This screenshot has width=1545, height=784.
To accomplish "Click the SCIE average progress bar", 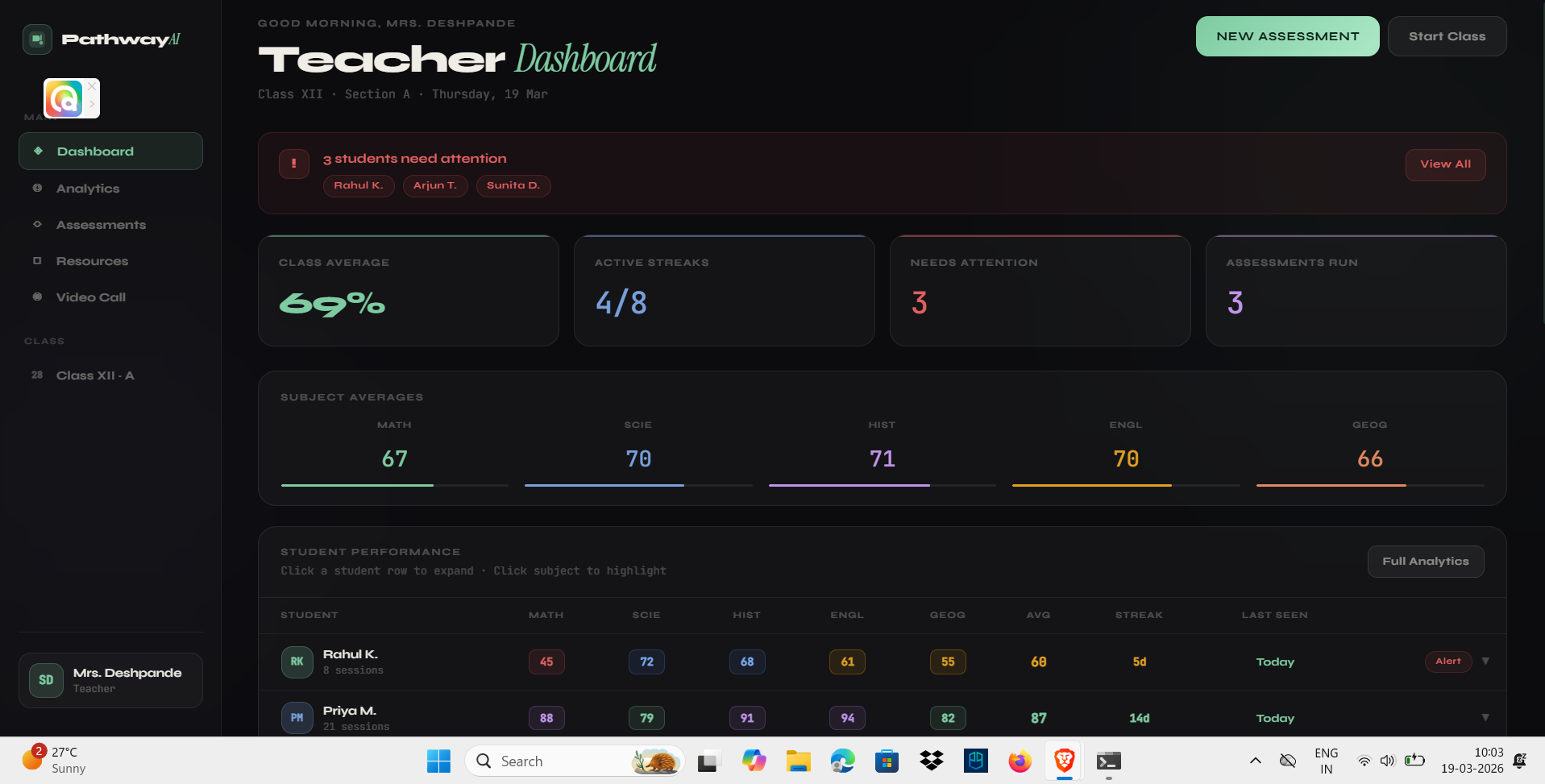I will tap(638, 485).
